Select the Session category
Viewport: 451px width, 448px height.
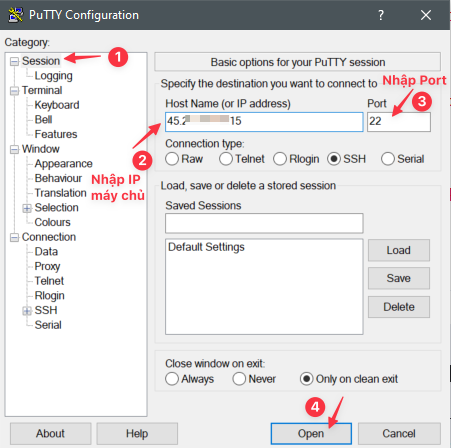click(41, 61)
